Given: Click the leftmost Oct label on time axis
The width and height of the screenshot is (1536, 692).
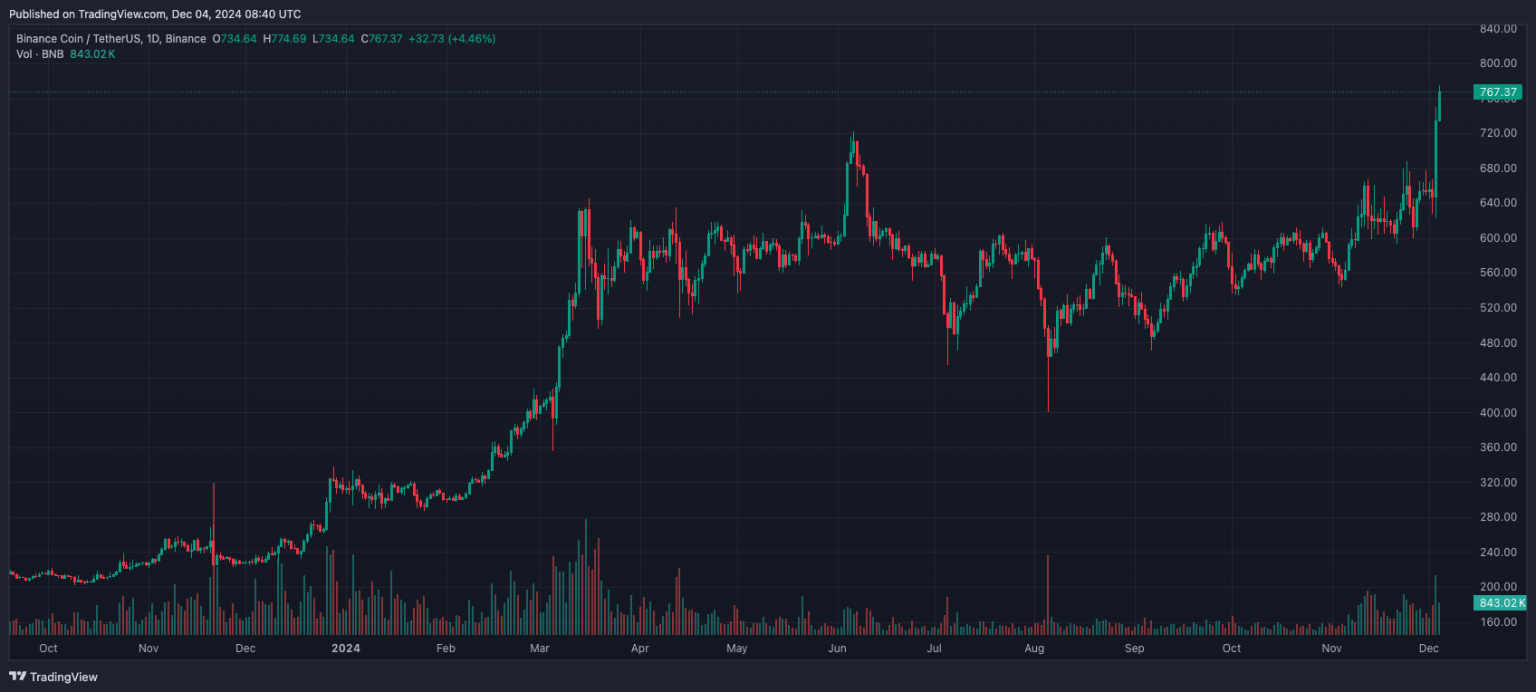Looking at the screenshot, I should coord(47,648).
